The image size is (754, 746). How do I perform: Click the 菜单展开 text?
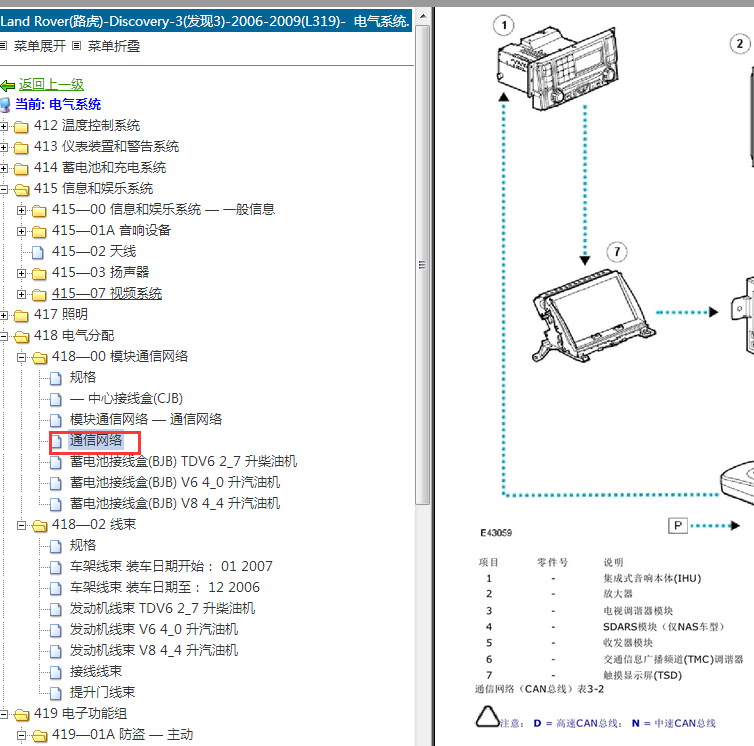(x=40, y=46)
